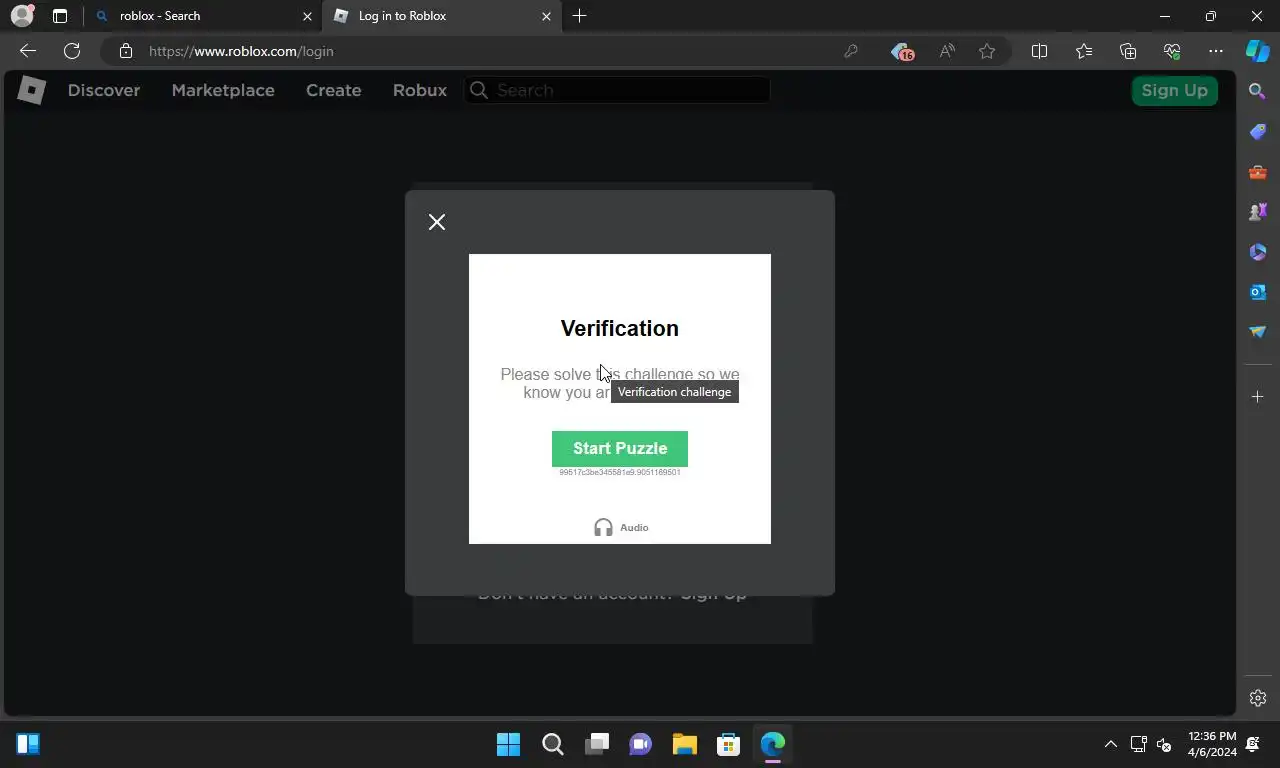Open the Create page
Screen dimensions: 1280x768
tap(334, 90)
